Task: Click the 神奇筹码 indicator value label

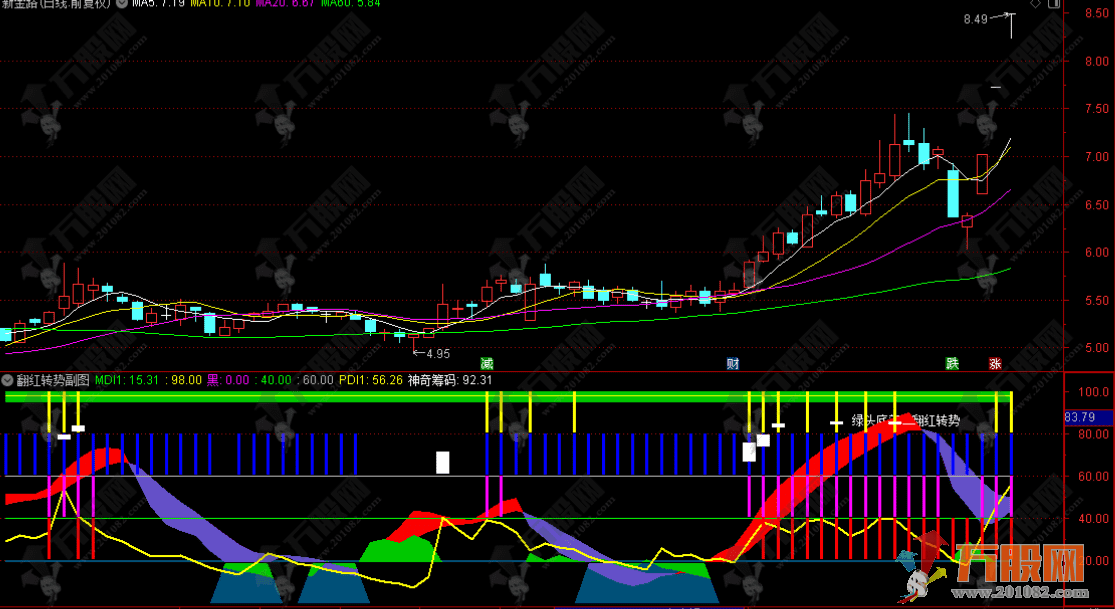Action: pos(450,380)
